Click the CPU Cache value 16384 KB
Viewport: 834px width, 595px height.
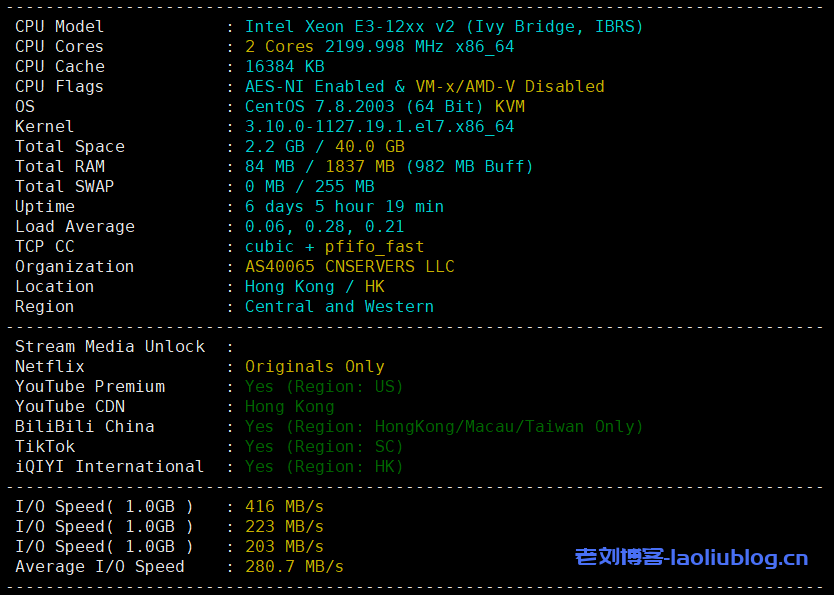(x=285, y=66)
